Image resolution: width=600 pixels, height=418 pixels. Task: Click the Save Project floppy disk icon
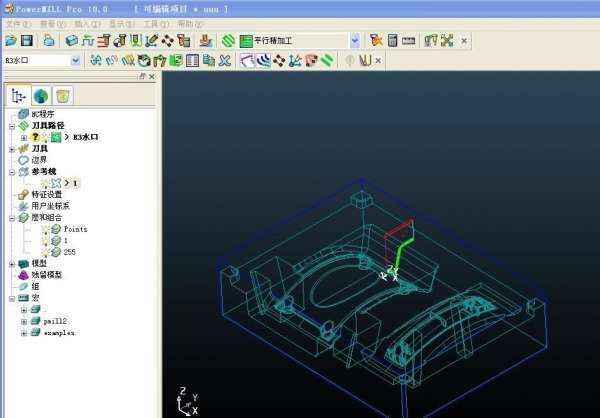(x=27, y=41)
